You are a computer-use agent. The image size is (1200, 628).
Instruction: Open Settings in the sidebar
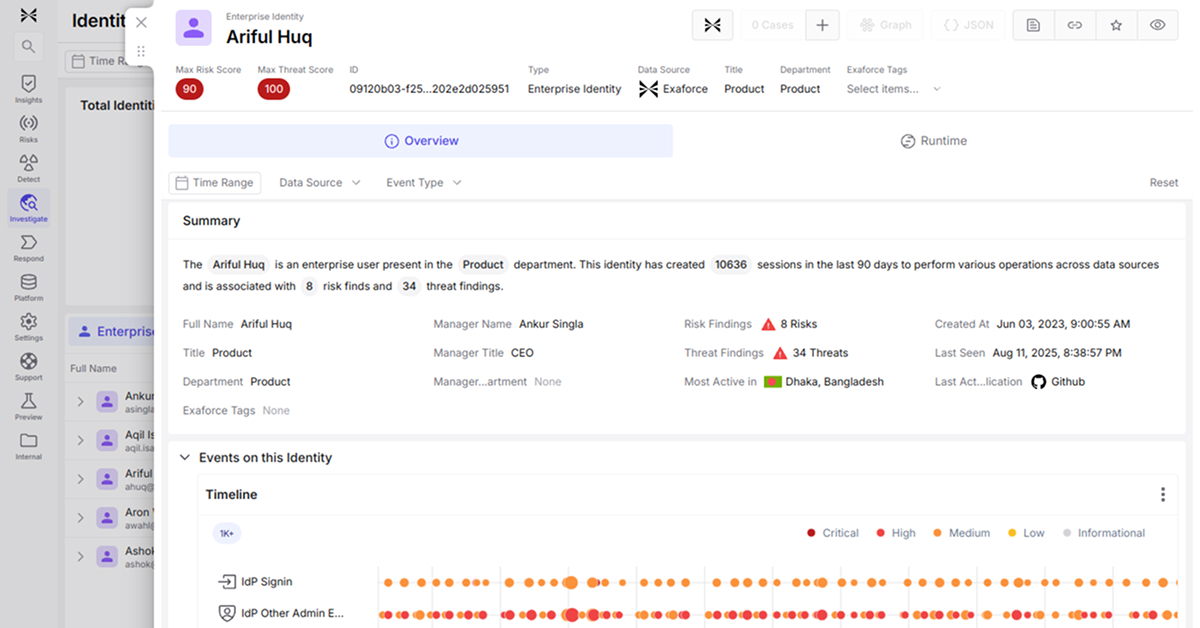(x=28, y=327)
